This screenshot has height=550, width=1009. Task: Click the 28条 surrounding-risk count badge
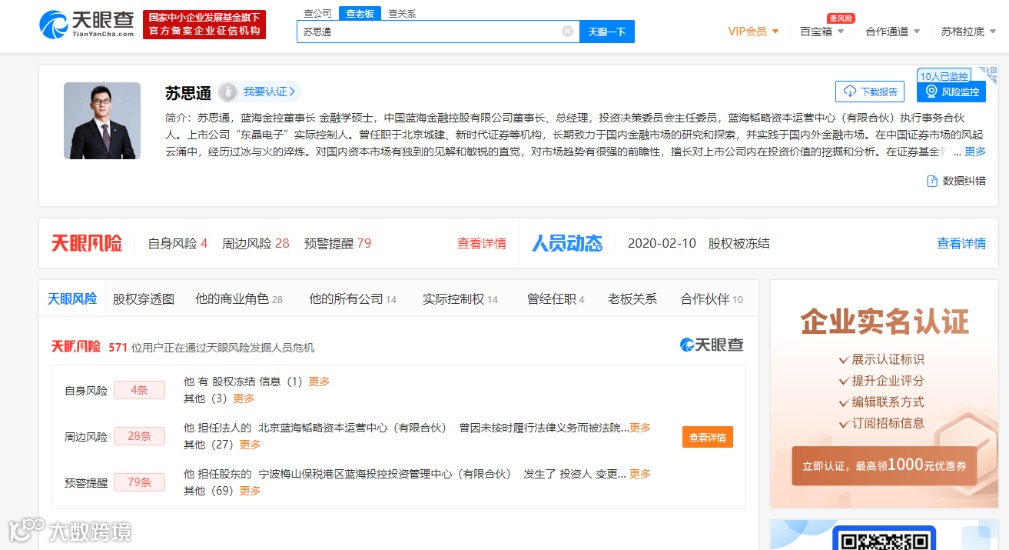coord(139,436)
